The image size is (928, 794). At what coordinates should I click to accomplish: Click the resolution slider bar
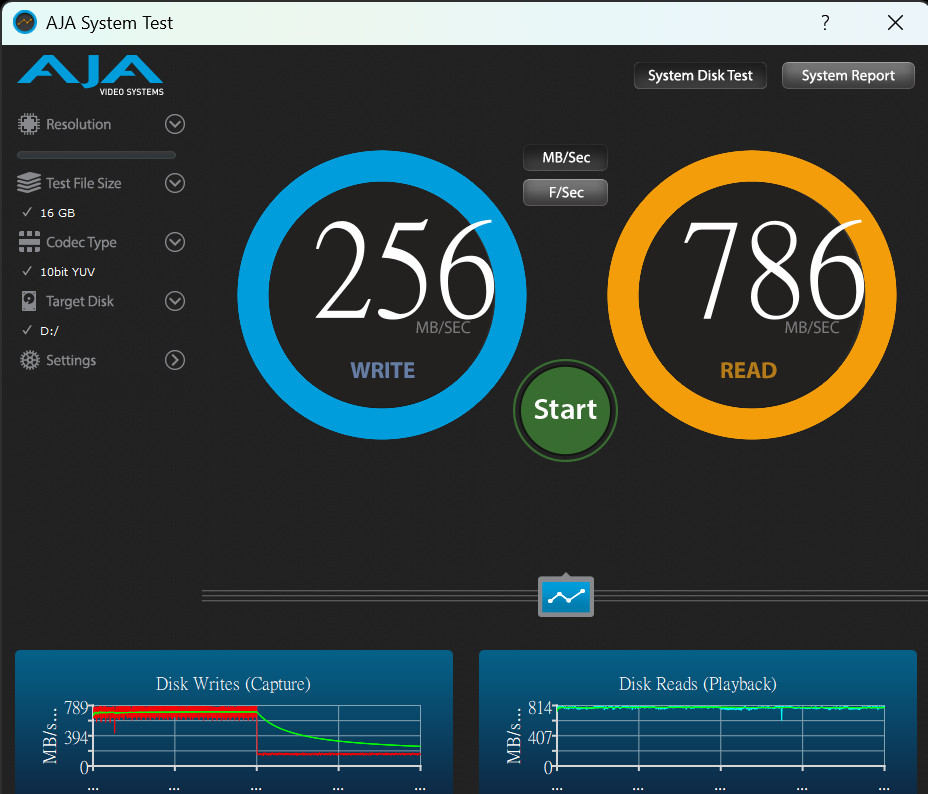click(96, 155)
